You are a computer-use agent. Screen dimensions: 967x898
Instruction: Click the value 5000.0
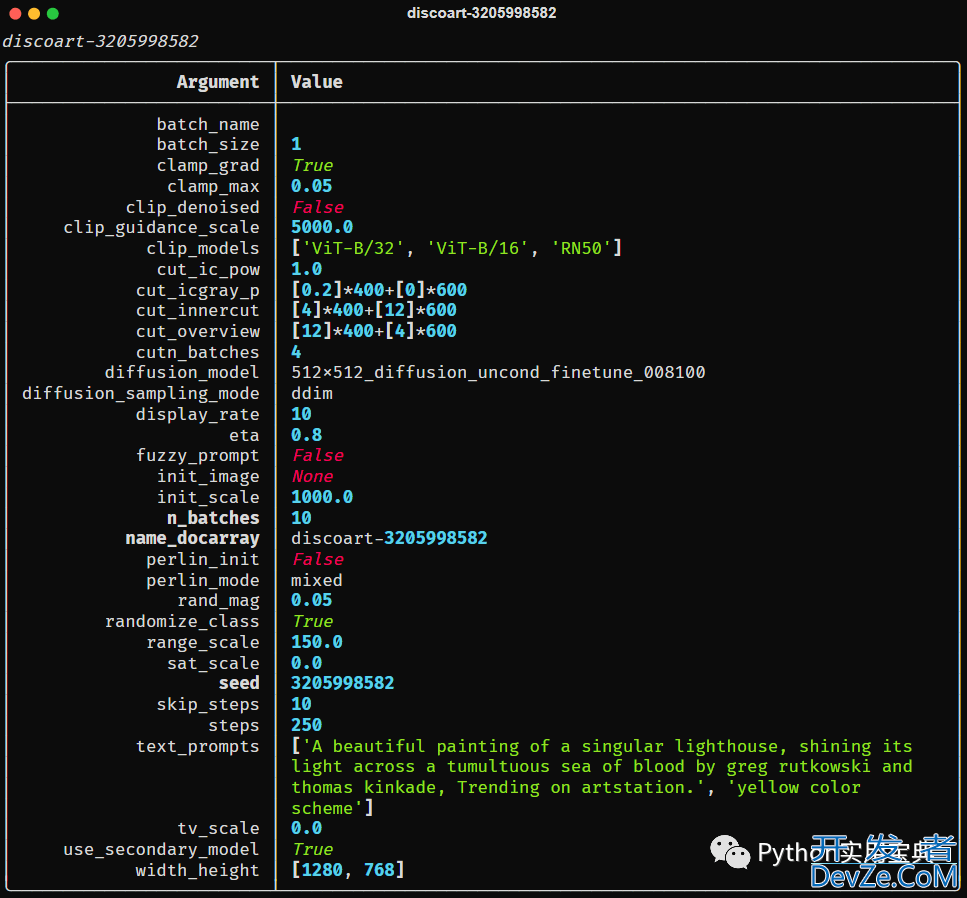[322, 227]
